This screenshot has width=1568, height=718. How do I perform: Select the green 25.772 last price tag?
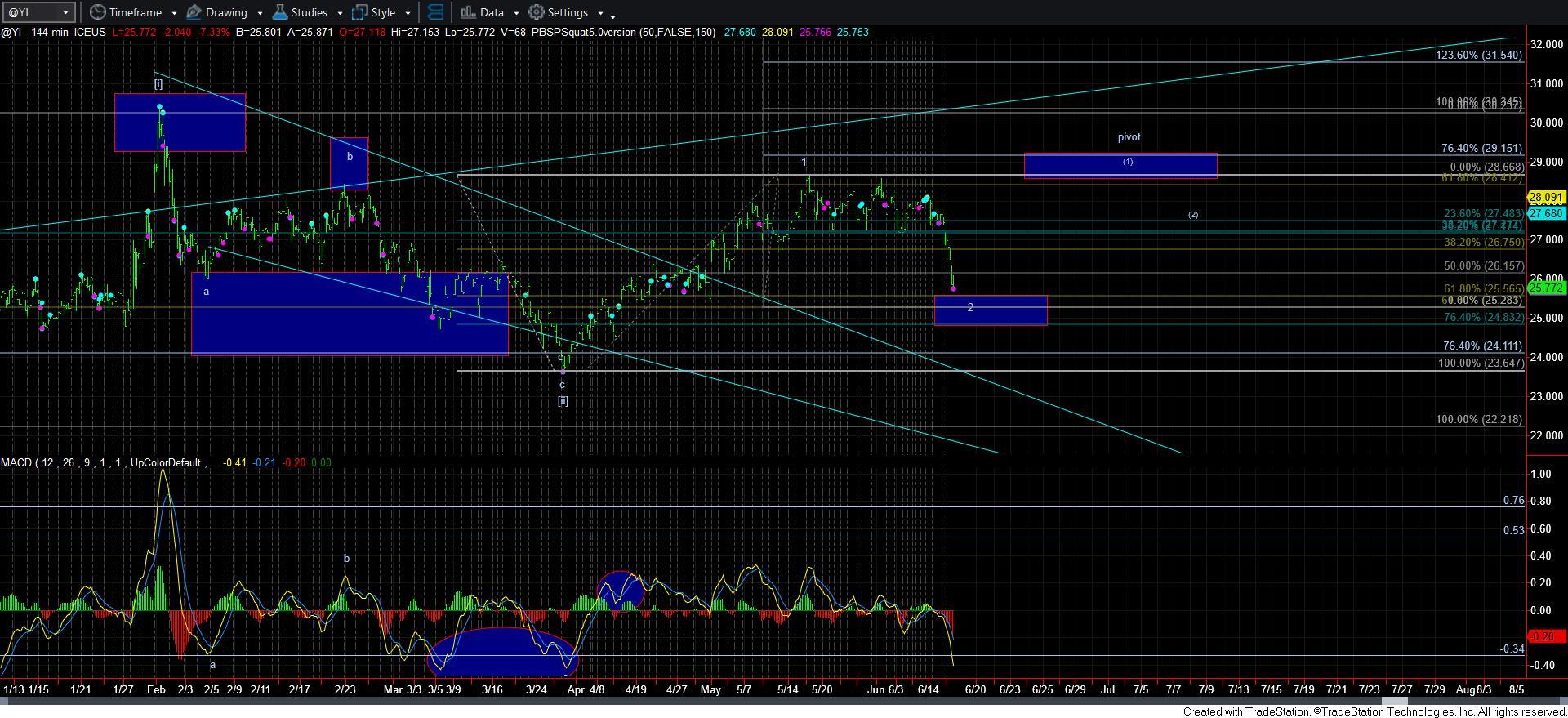click(1545, 288)
